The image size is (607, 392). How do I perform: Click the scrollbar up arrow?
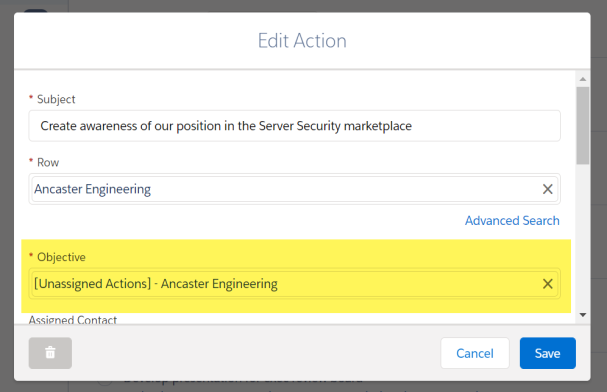(x=583, y=79)
